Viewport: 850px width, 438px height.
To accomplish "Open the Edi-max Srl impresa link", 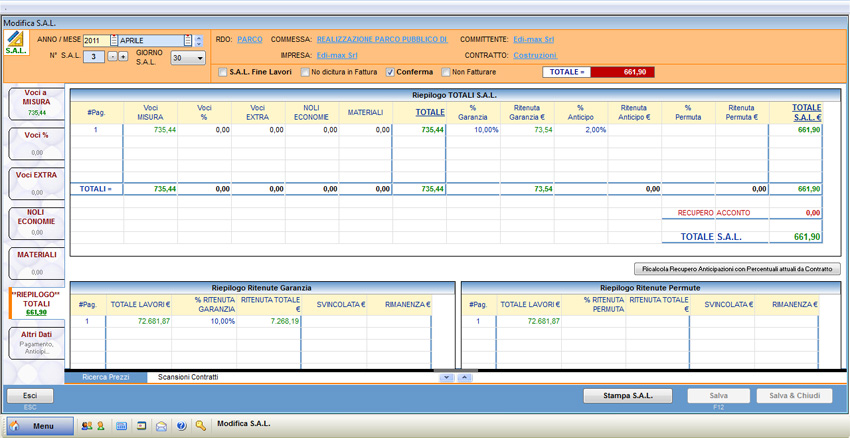I will point(337,56).
